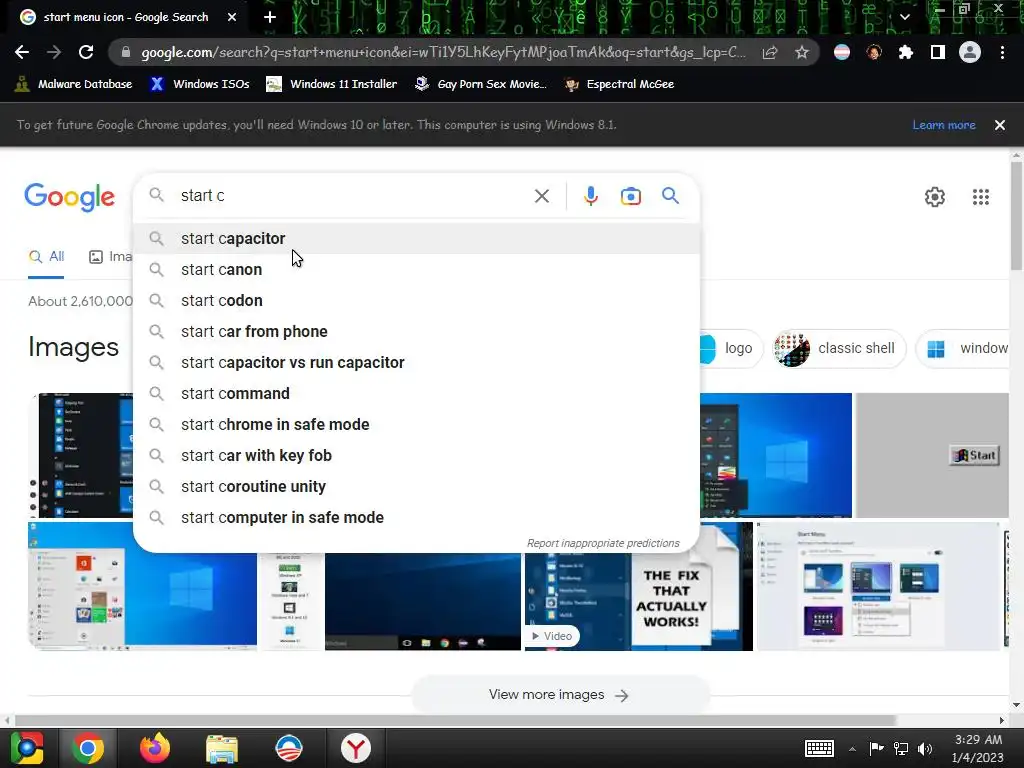Open Windows ISOs bookmark
The image size is (1024, 768).
click(200, 84)
